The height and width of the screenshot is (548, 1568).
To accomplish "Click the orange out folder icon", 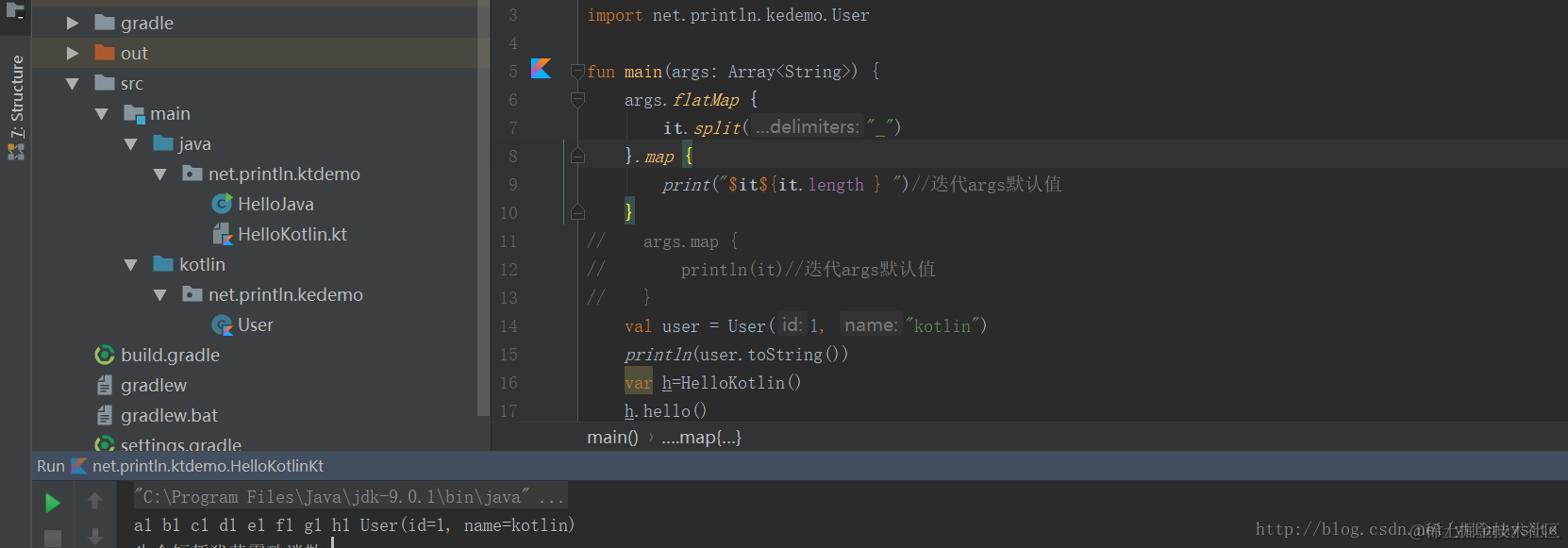I will click(x=105, y=52).
